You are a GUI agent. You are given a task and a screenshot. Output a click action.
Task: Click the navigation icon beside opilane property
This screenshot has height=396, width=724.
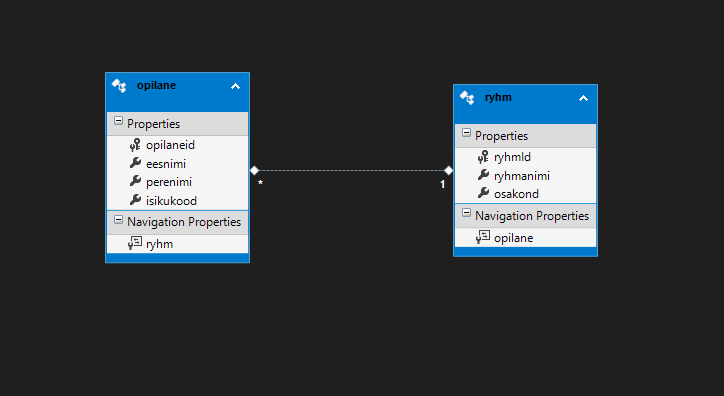pos(483,237)
